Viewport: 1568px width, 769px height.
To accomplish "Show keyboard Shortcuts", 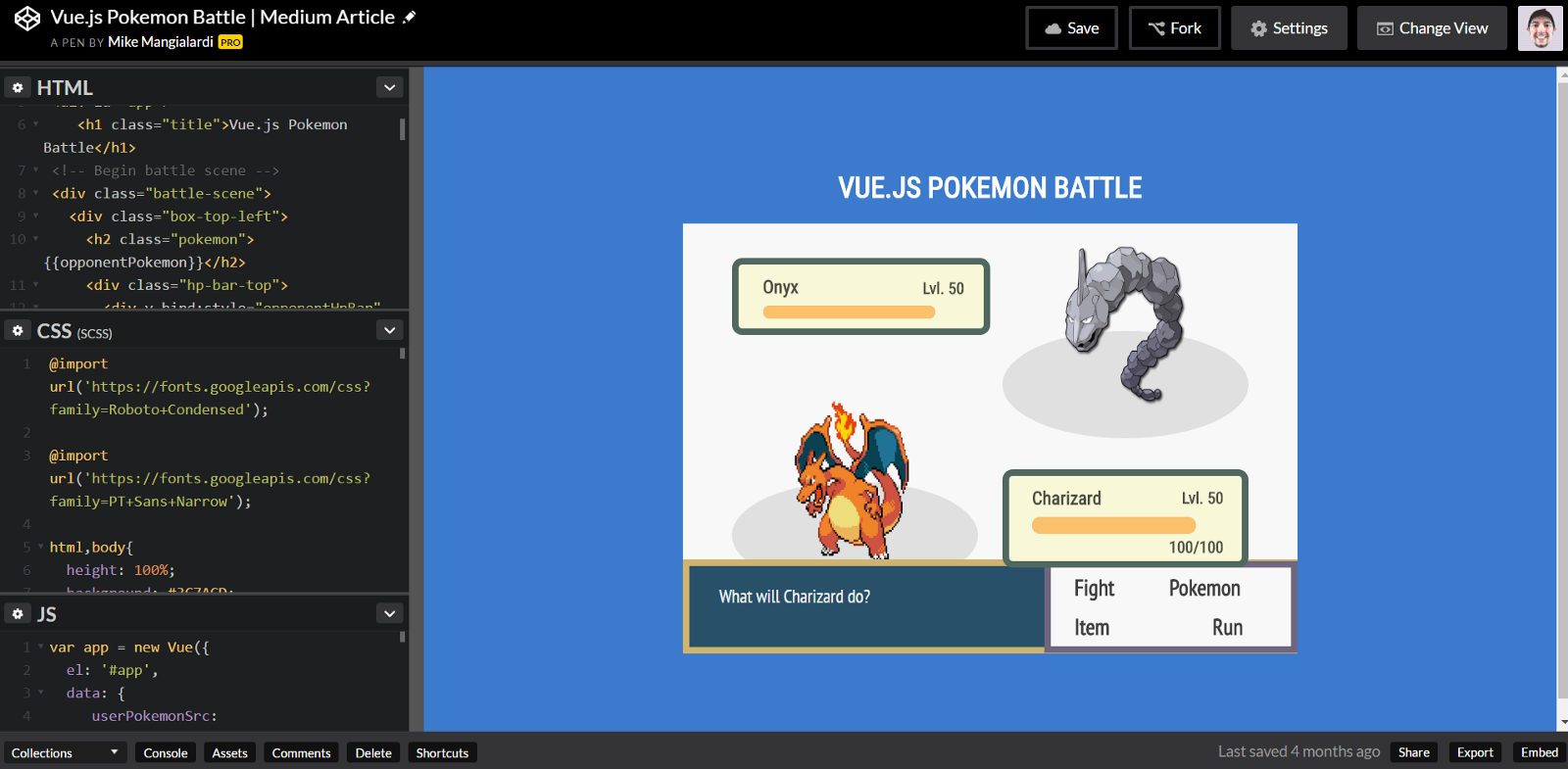I will (442, 752).
